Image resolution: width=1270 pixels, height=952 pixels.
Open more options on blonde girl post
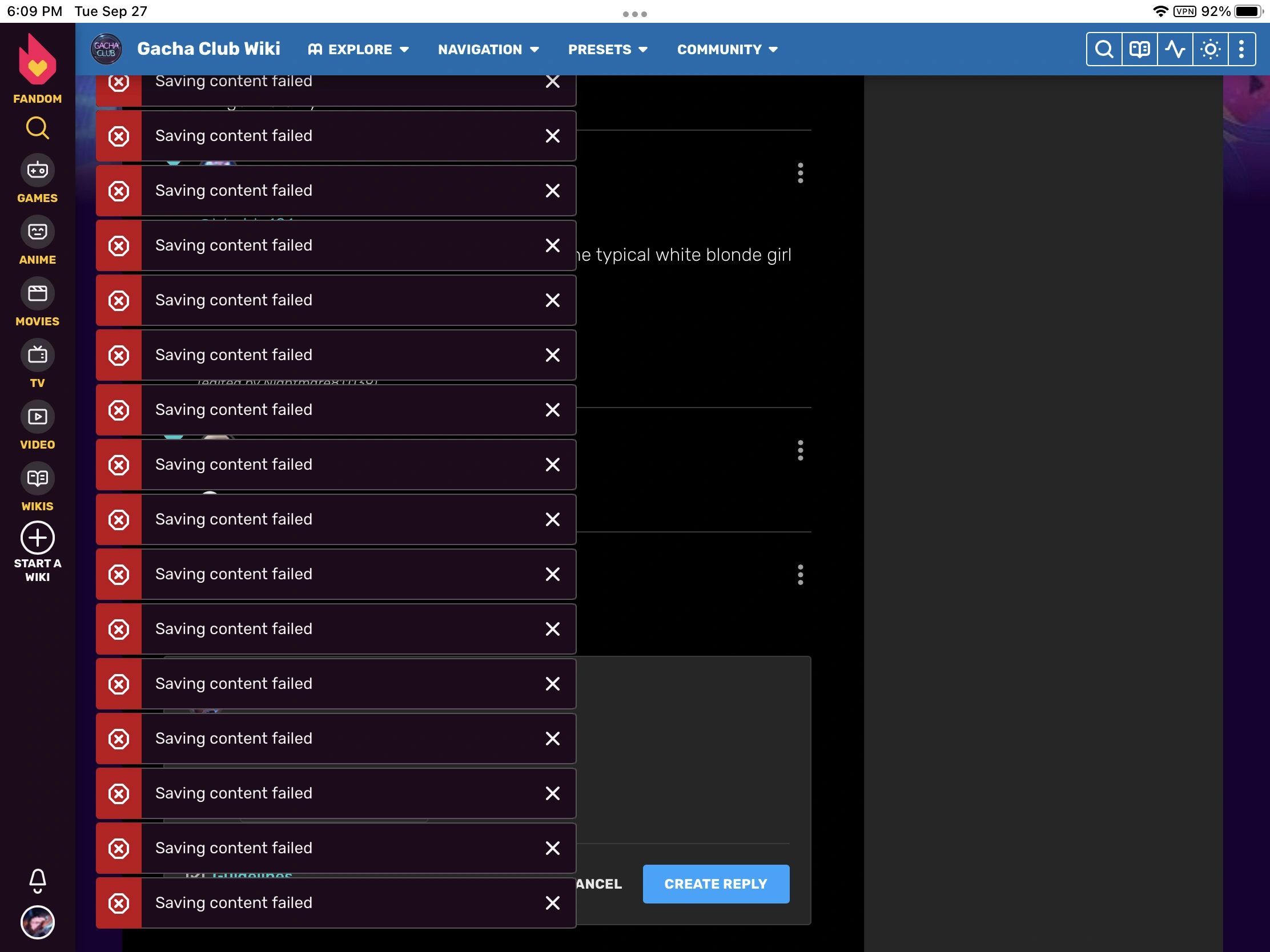801,173
